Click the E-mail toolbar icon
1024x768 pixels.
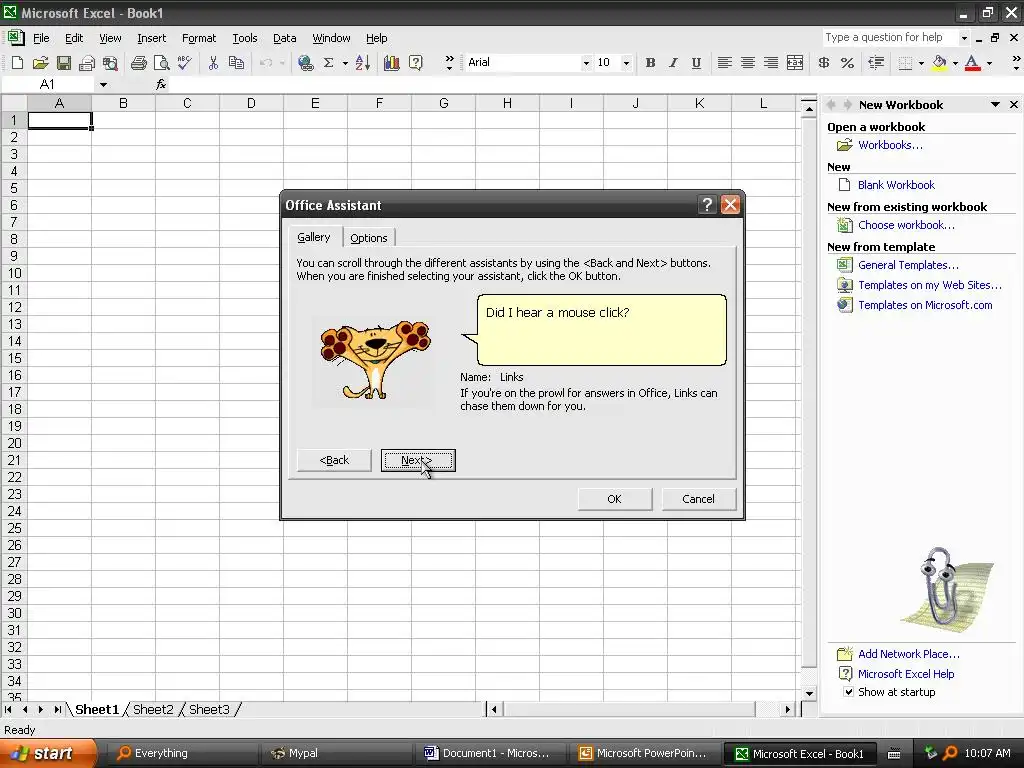click(86, 63)
